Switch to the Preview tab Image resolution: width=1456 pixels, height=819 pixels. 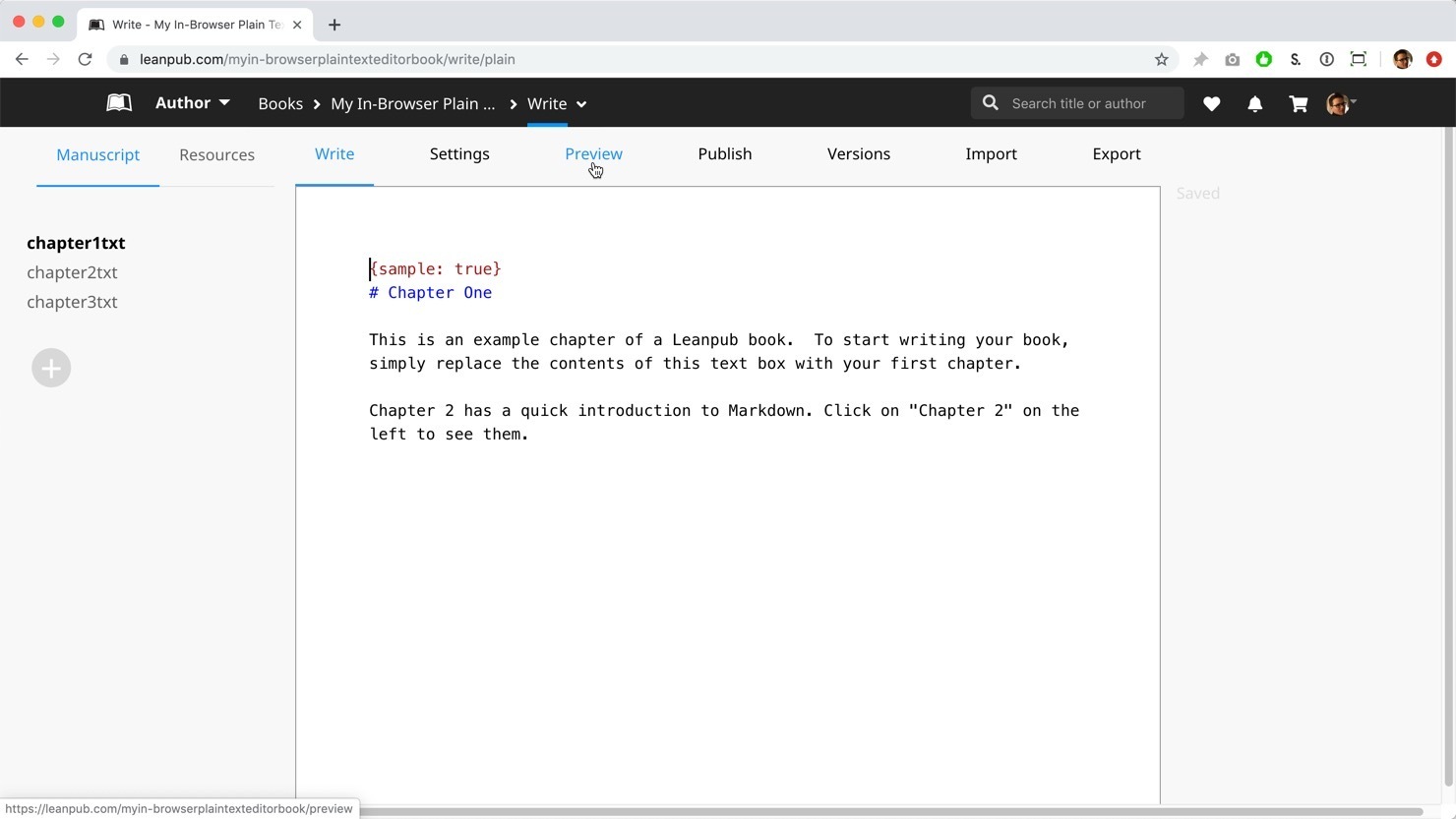pos(593,154)
